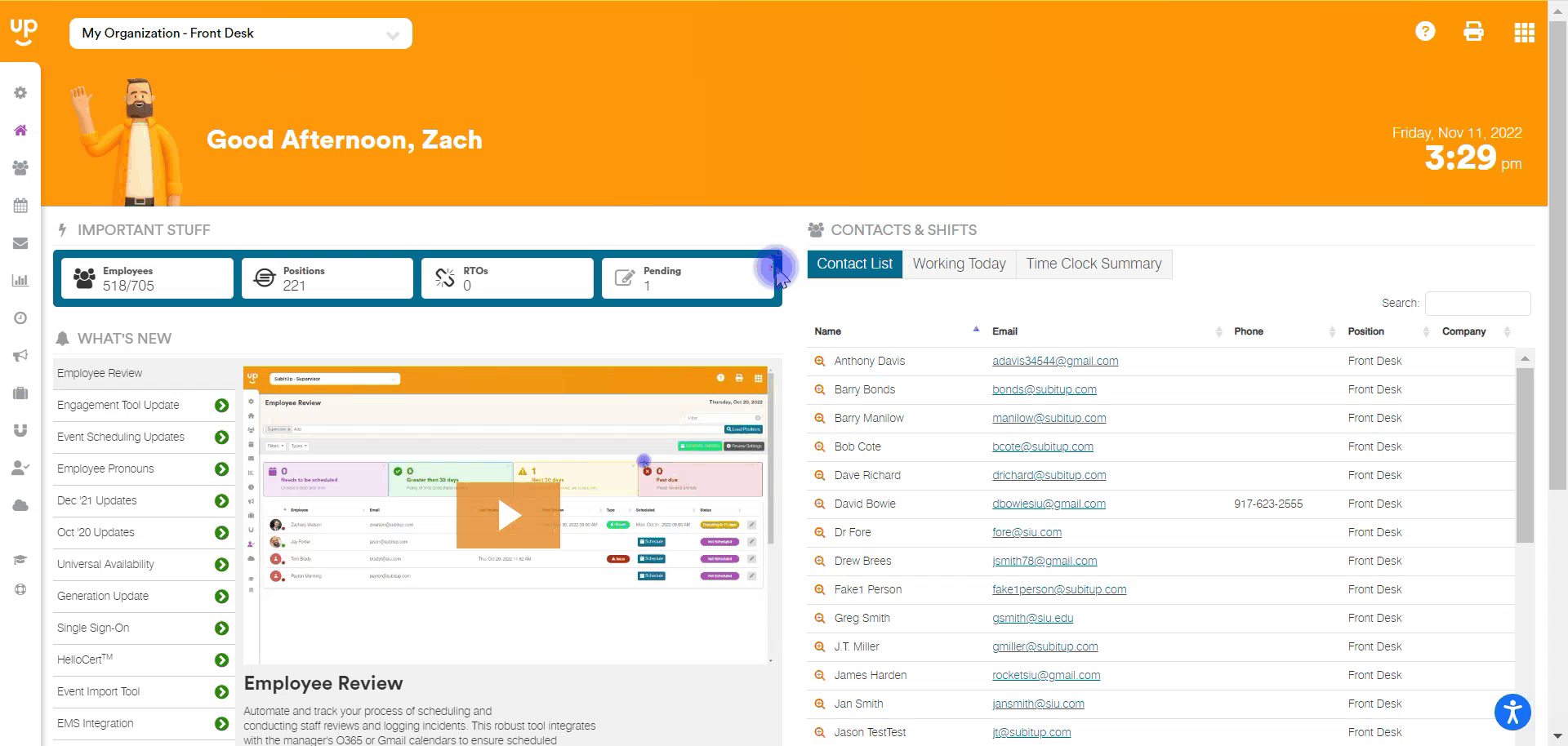Open the apps grid icon top right
This screenshot has width=1568, height=746.
click(1524, 33)
